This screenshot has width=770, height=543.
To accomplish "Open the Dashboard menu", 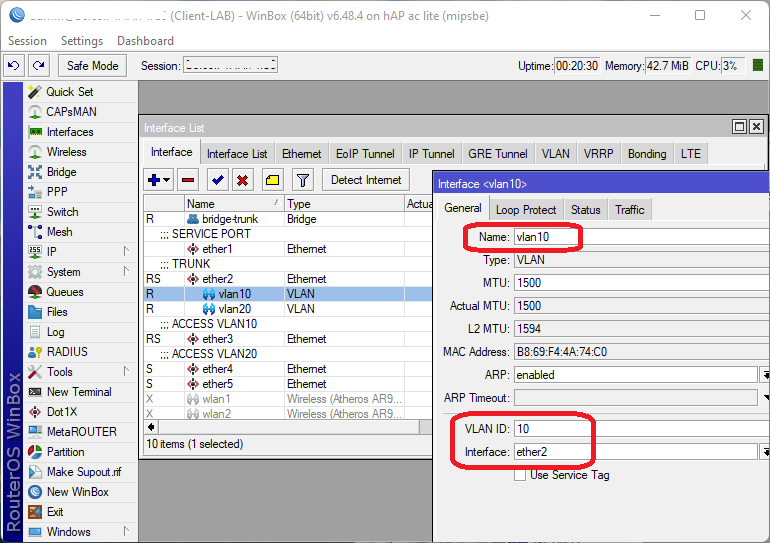I will [145, 41].
